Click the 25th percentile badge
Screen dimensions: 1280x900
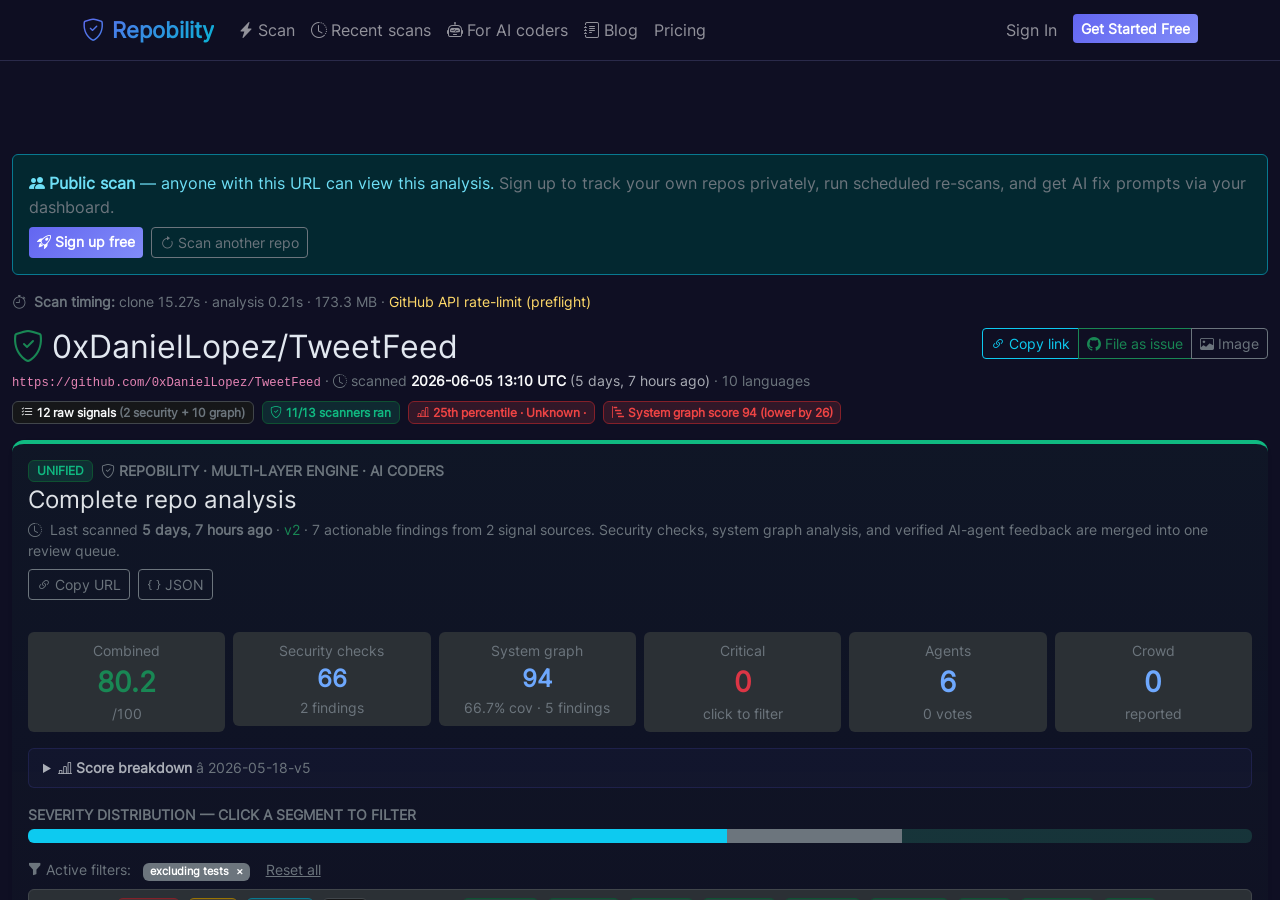501,412
